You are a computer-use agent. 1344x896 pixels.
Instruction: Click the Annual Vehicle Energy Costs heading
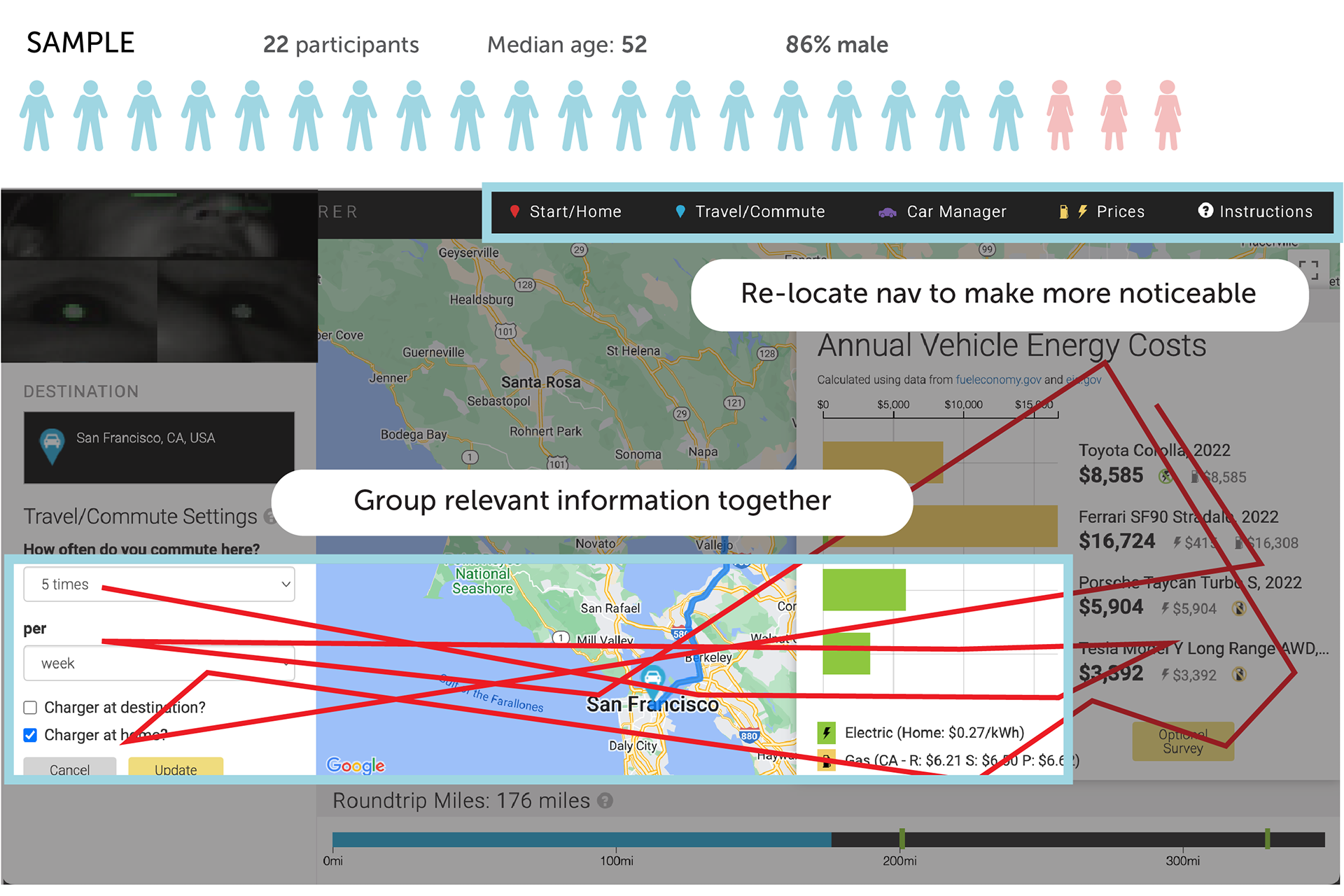coord(1011,346)
